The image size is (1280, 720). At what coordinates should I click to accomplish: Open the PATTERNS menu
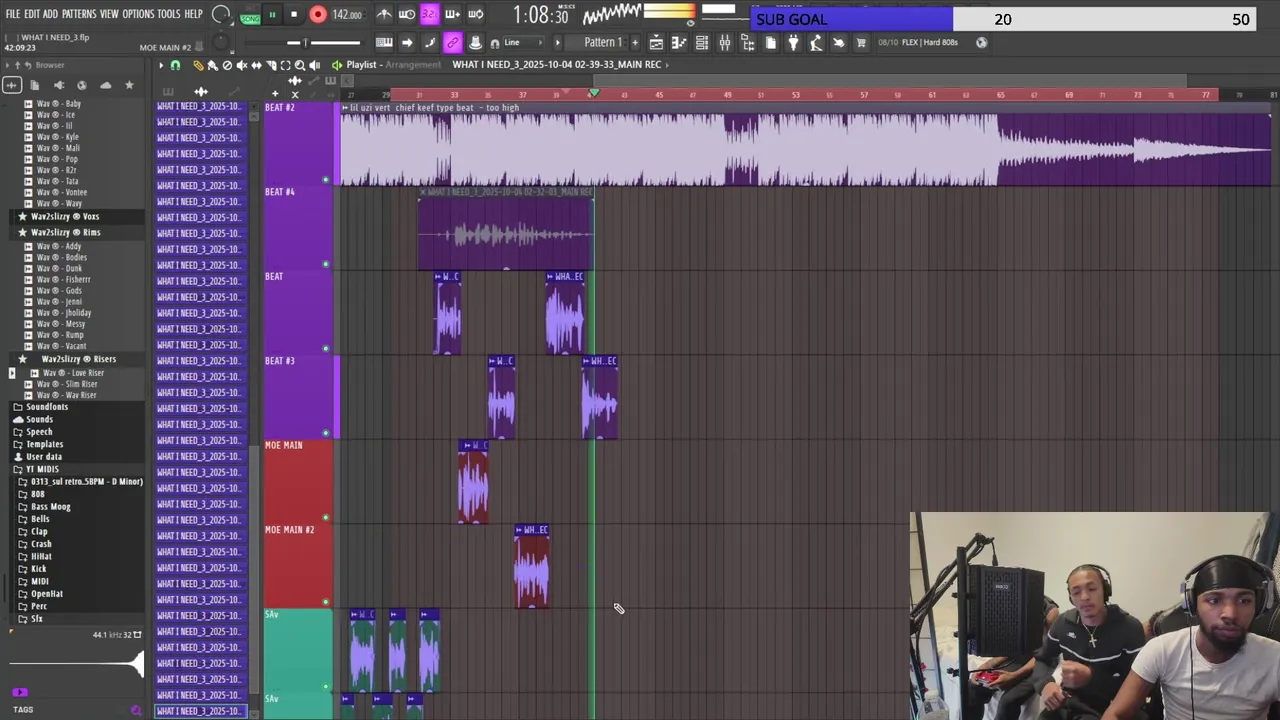point(79,14)
